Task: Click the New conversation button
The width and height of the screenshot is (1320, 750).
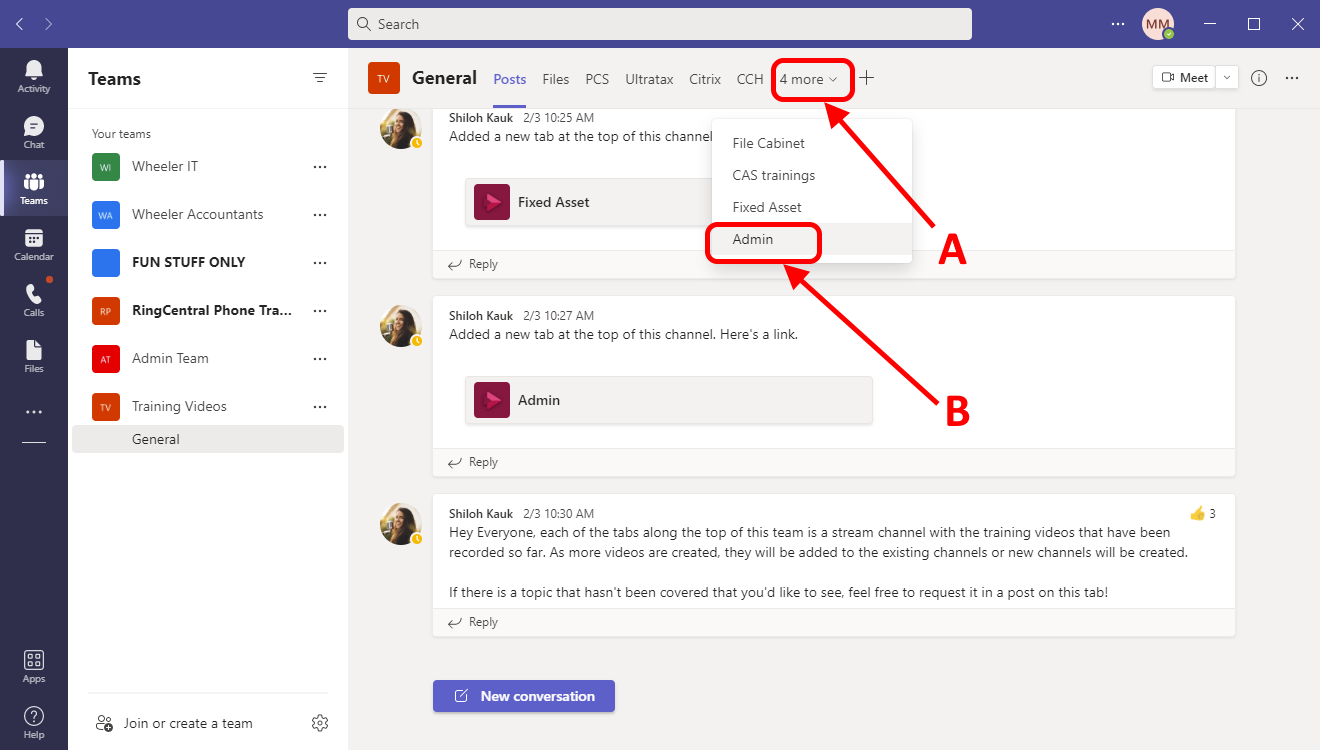Action: point(524,696)
